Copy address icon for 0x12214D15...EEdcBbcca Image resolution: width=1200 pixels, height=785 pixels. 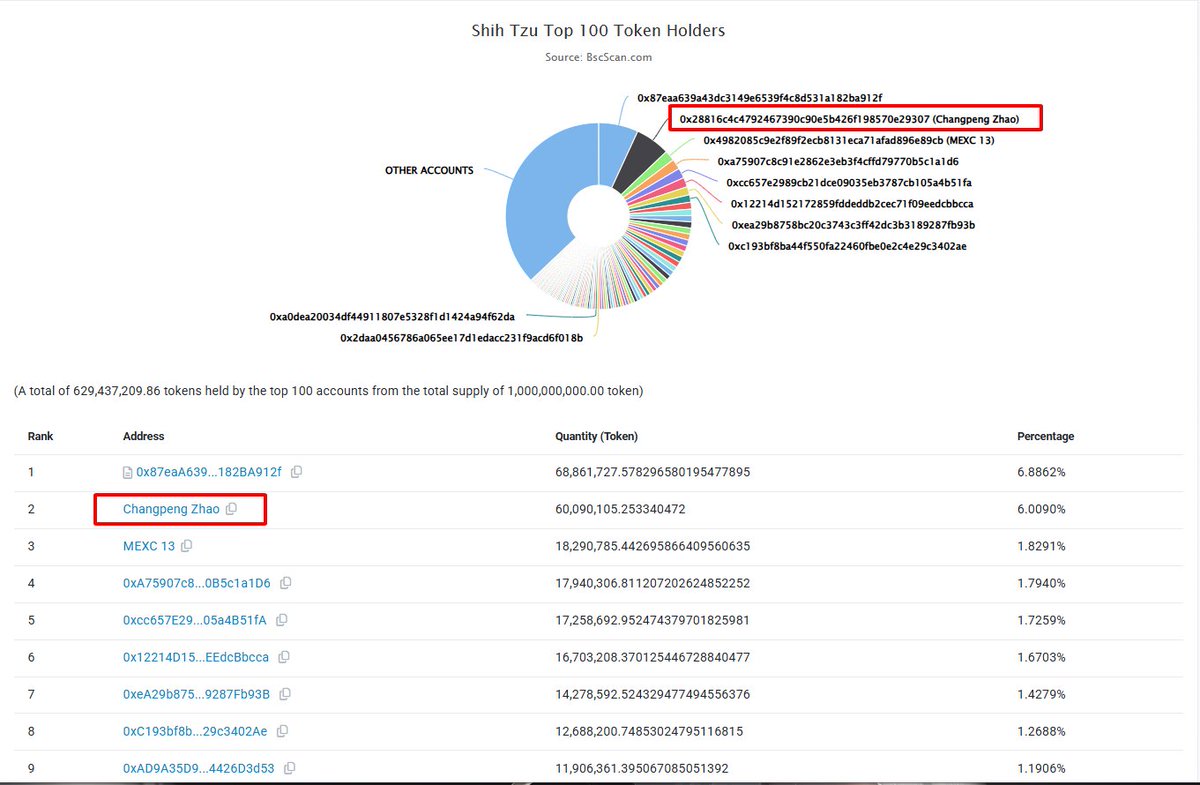click(283, 657)
